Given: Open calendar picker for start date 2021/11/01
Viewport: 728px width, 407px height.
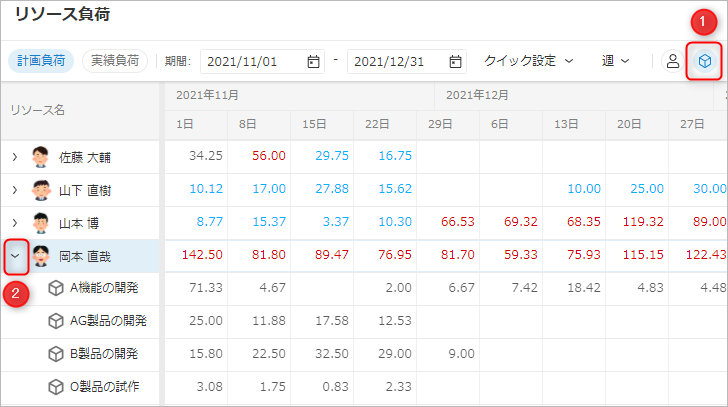Looking at the screenshot, I should click(313, 61).
